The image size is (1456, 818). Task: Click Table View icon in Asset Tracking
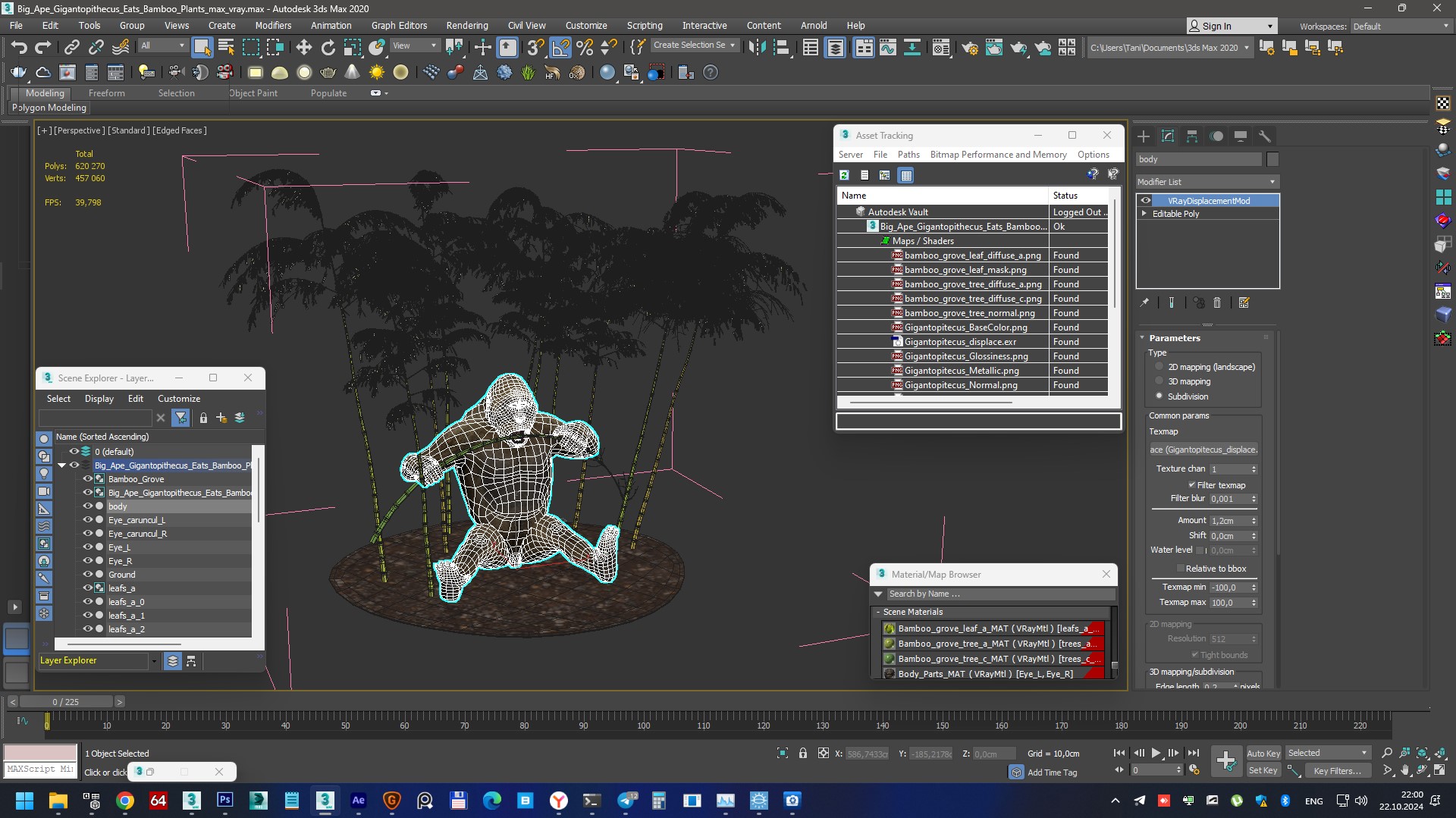(x=905, y=175)
